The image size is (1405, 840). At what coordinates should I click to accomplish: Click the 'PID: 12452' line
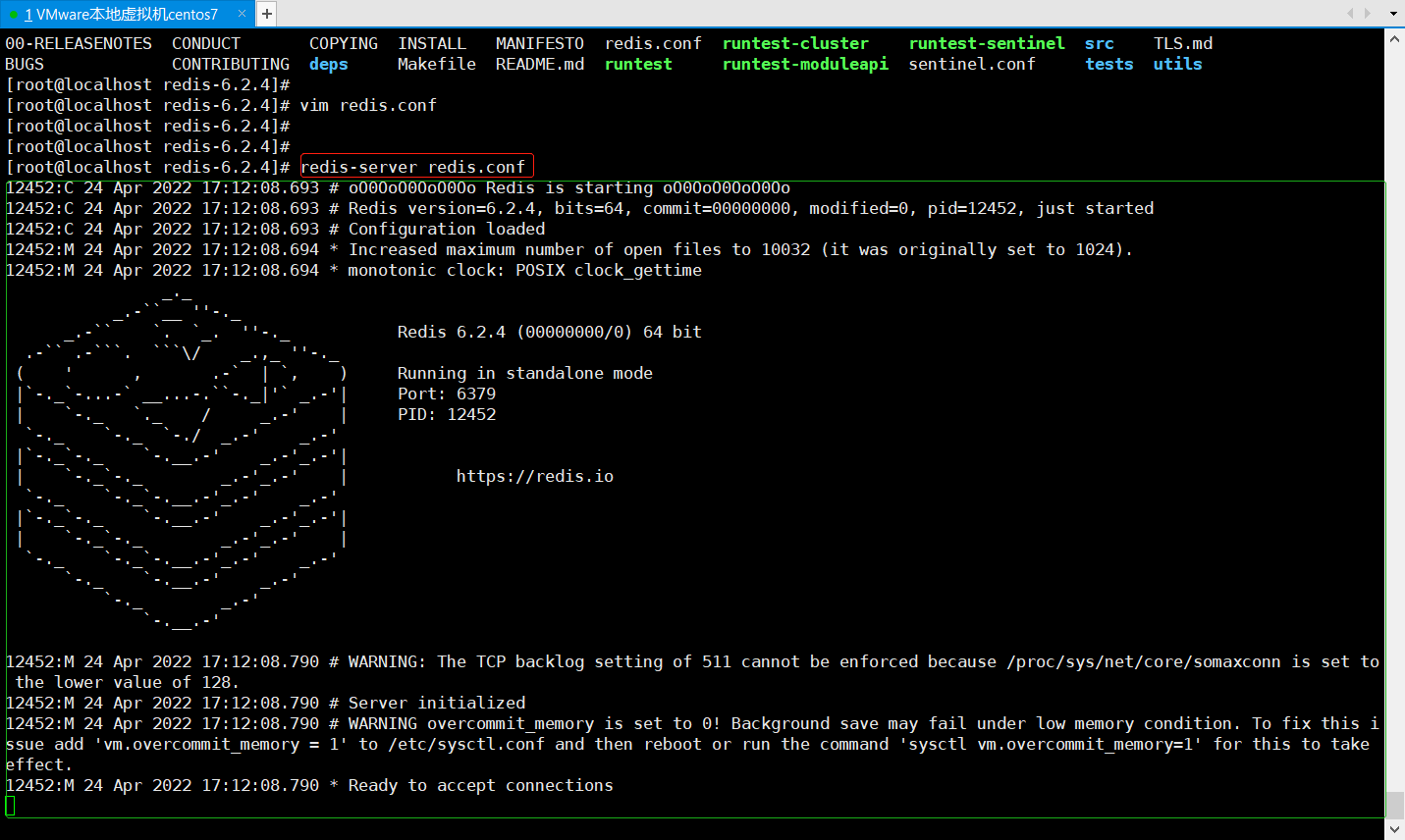pos(447,414)
